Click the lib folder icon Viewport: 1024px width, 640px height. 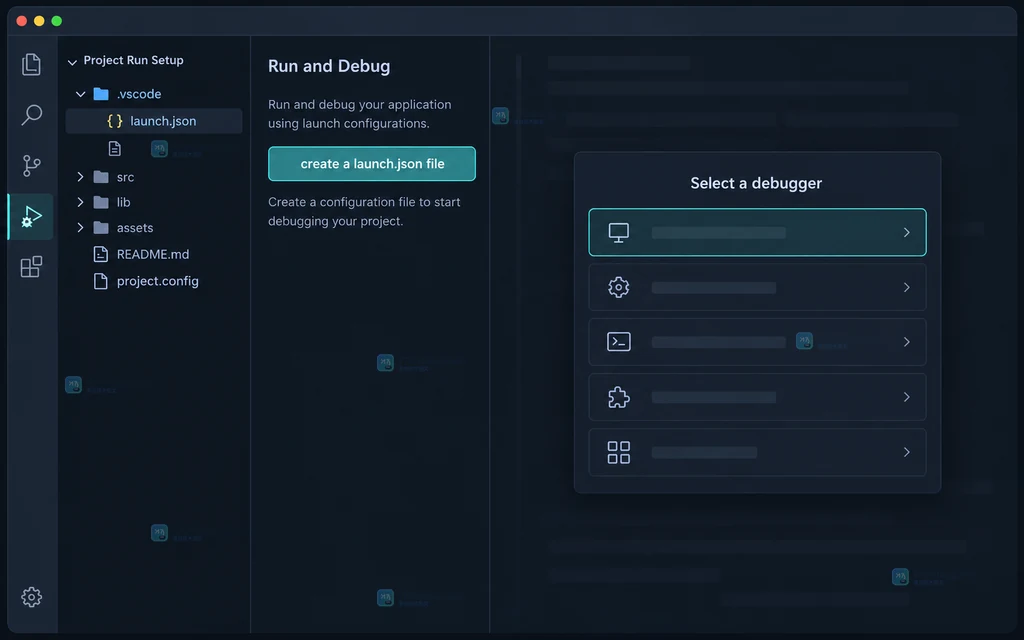click(101, 202)
